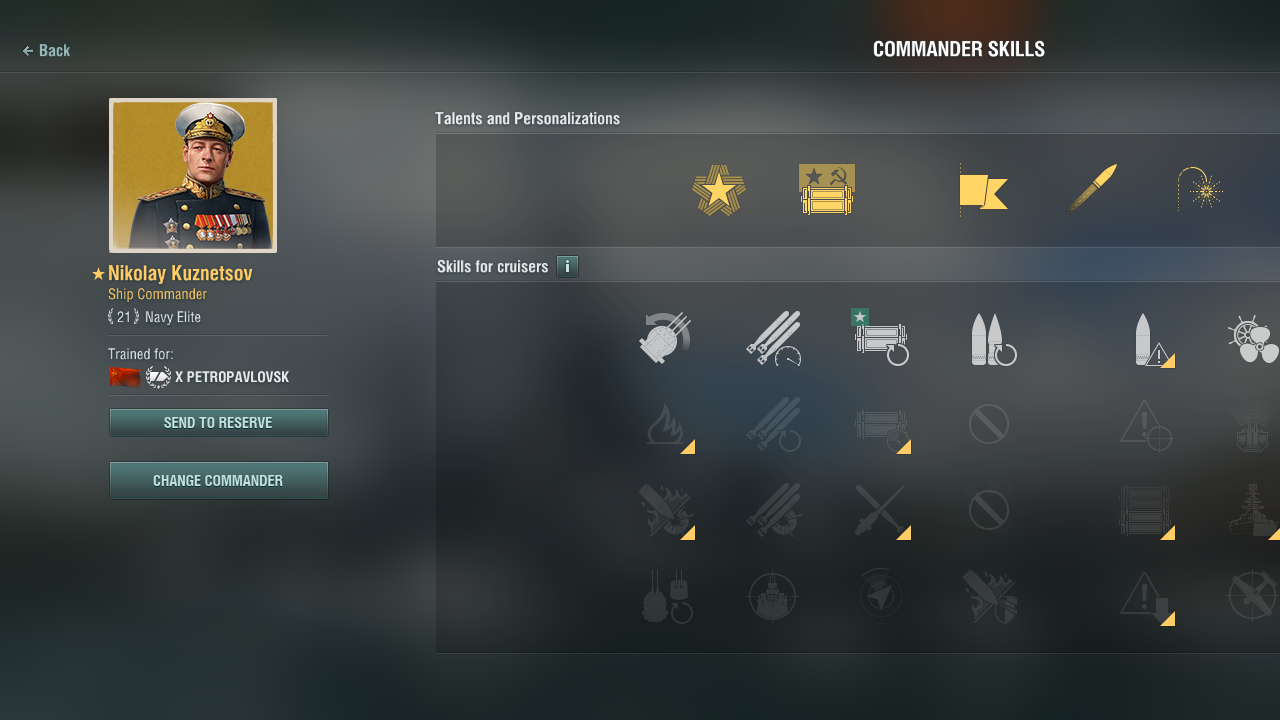Screen dimensions: 1280x720
Task: Select the starred torpedo reload skill
Action: pyautogui.click(x=880, y=338)
